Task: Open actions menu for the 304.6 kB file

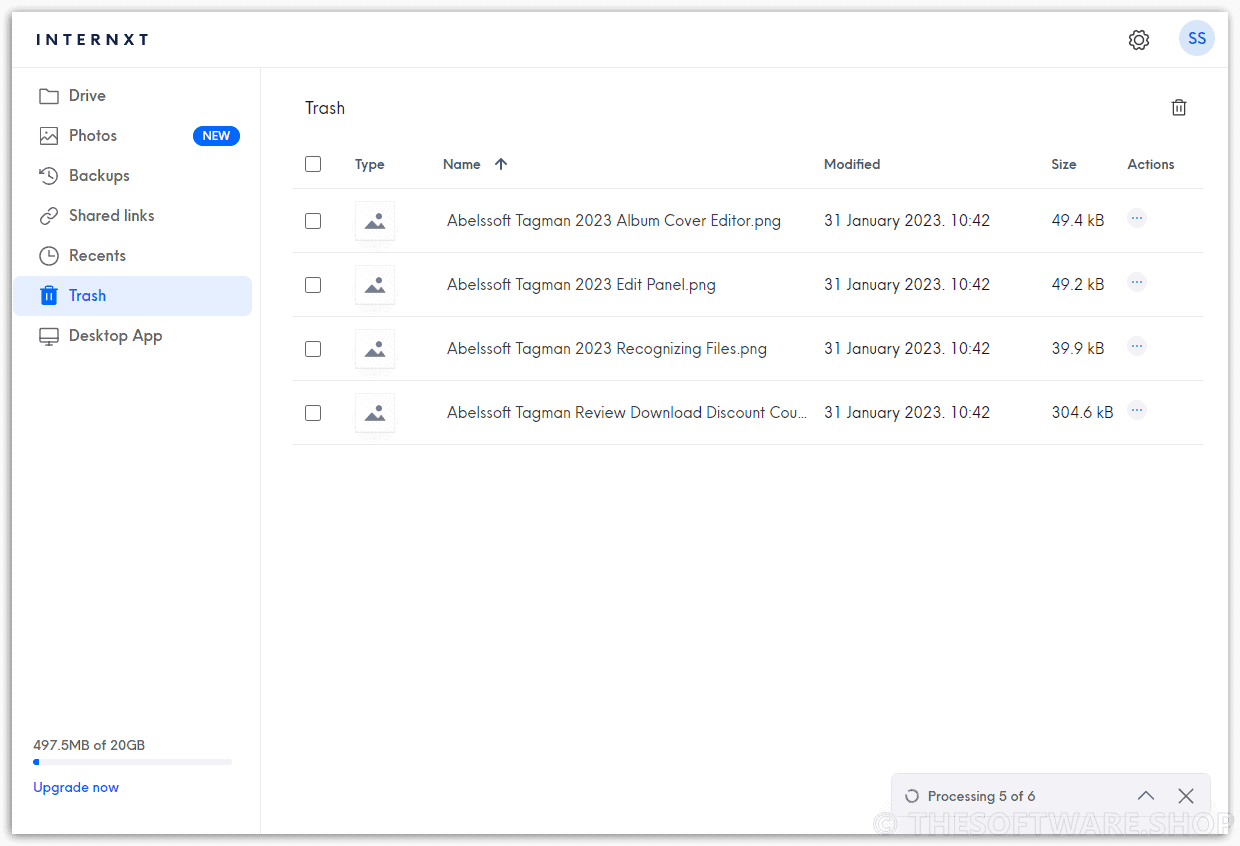Action: (x=1137, y=410)
